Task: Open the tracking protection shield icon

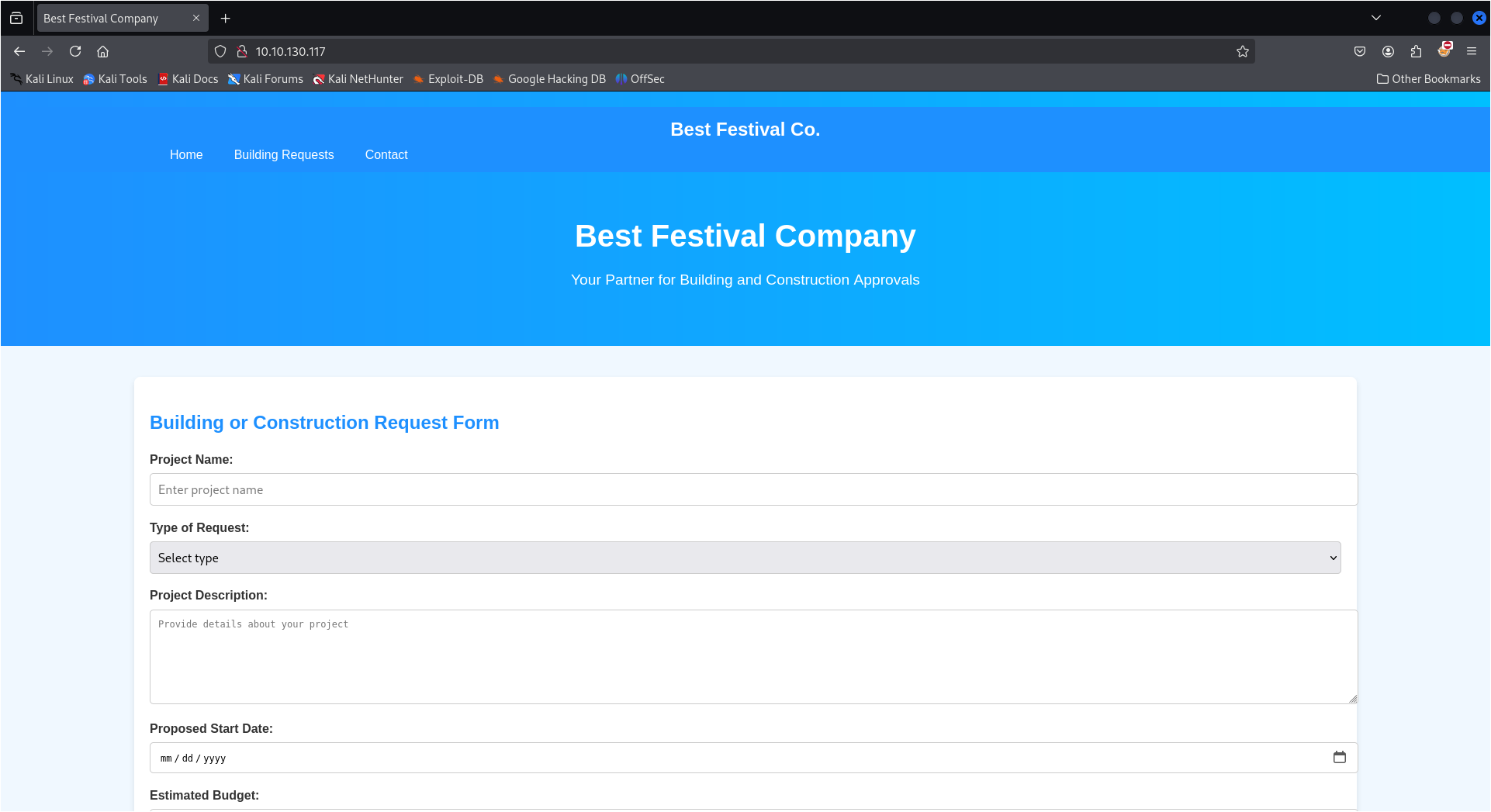Action: point(220,51)
